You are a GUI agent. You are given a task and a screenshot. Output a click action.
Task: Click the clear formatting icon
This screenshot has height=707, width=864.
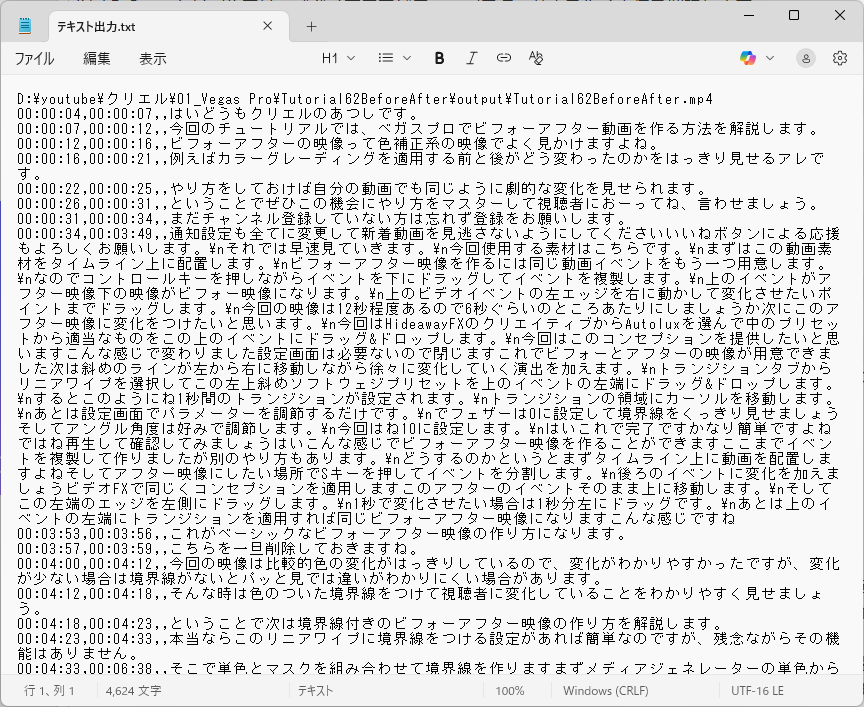coord(535,58)
